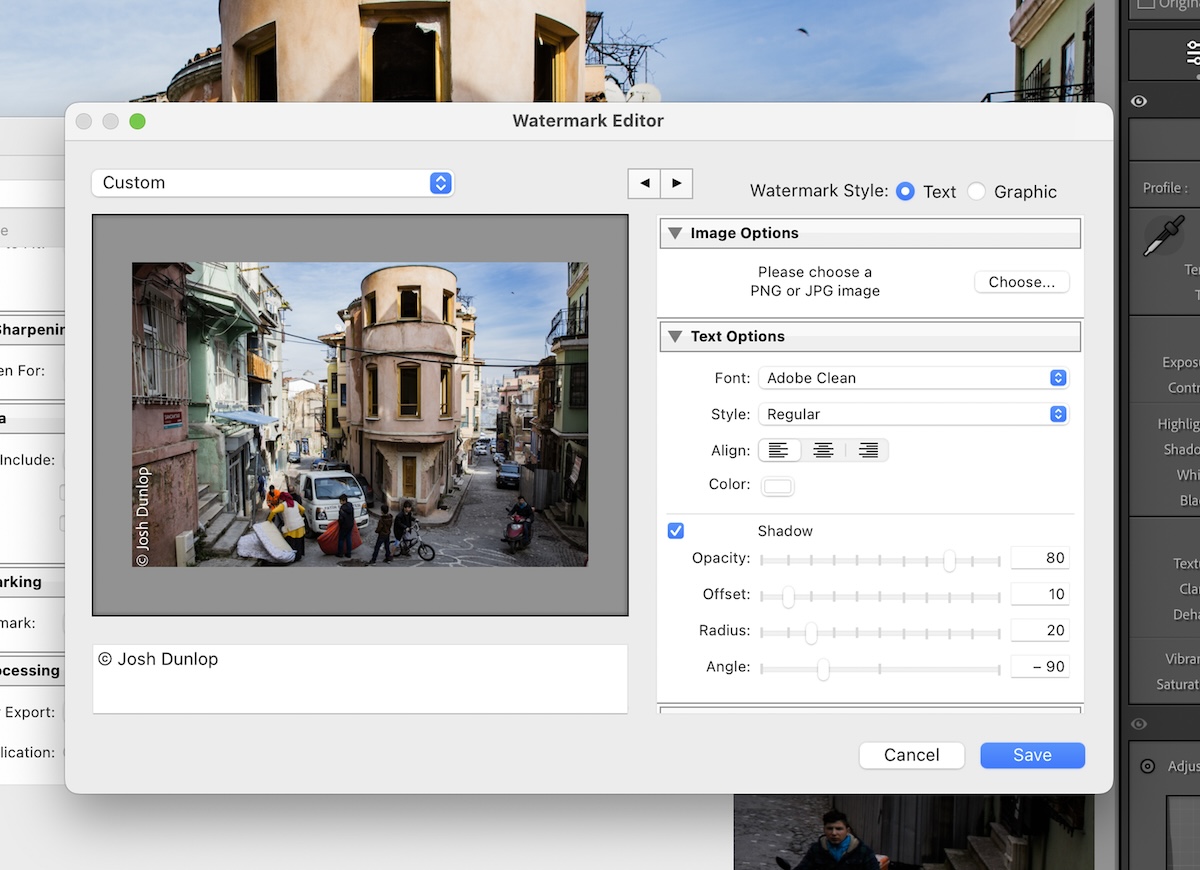Uncheck the Shadow checkbox
This screenshot has width=1200, height=870.
pyautogui.click(x=676, y=530)
